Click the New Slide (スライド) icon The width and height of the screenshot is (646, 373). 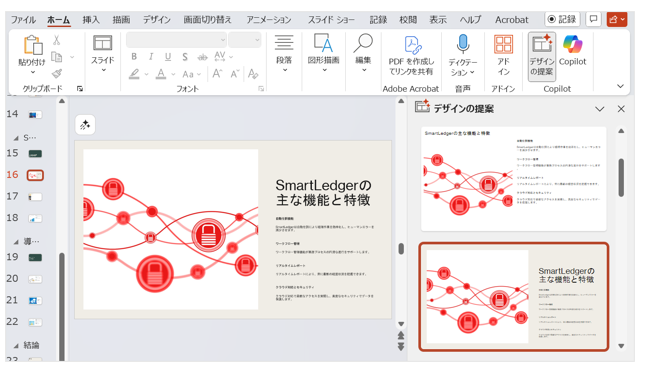point(102,44)
